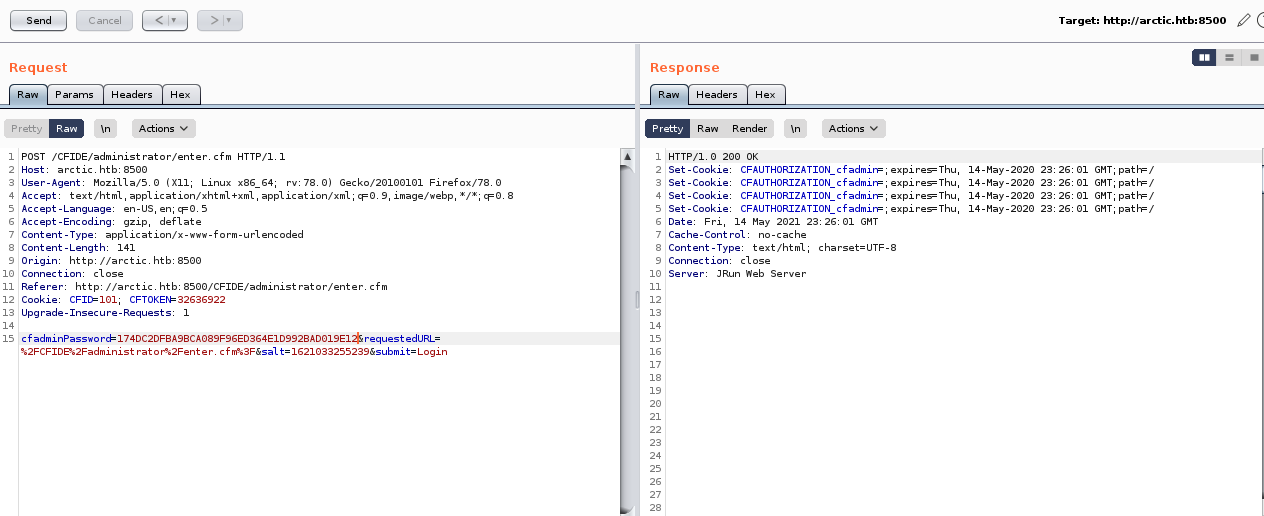Click the Send request button
The width and height of the screenshot is (1264, 516).
point(39,20)
